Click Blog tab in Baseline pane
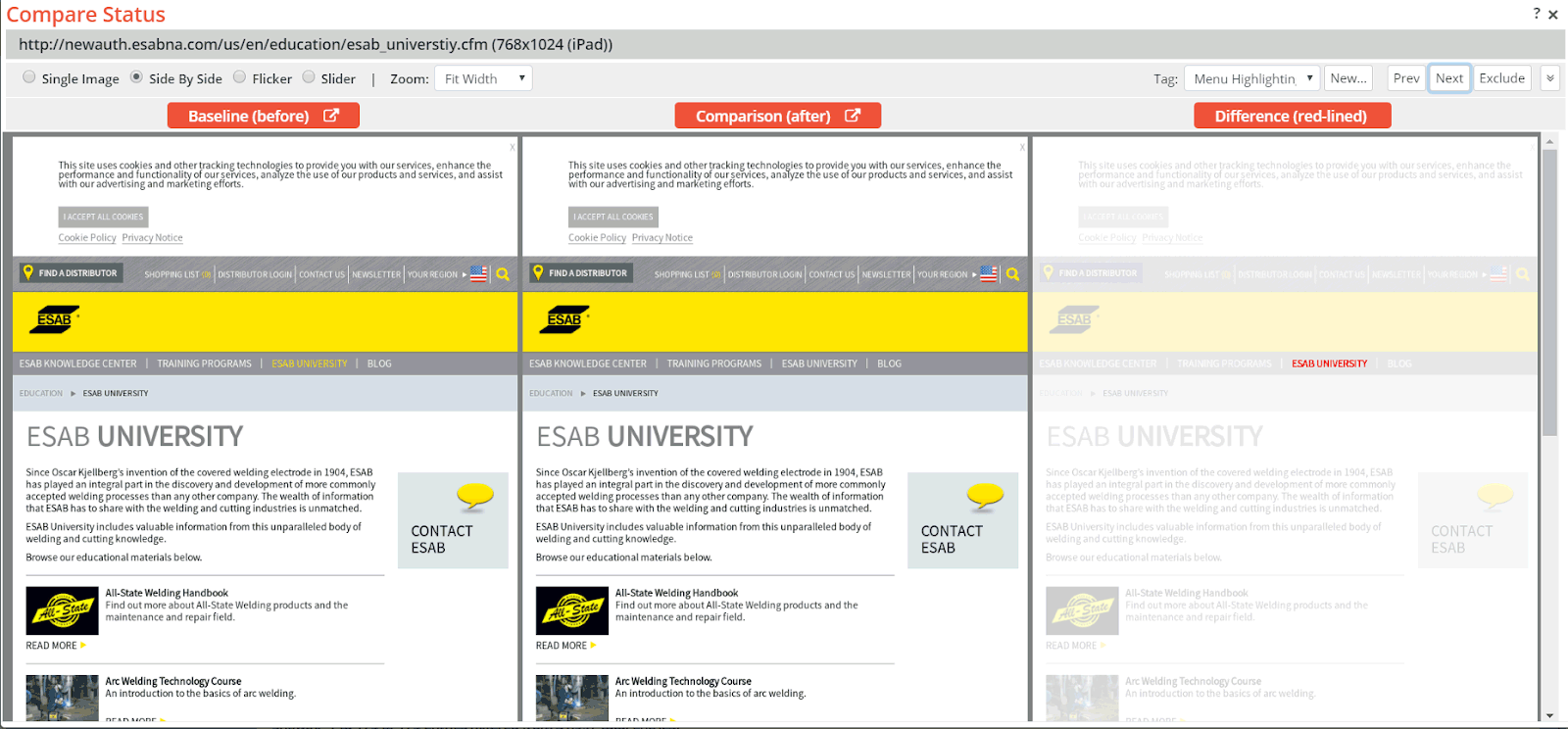 click(x=379, y=364)
